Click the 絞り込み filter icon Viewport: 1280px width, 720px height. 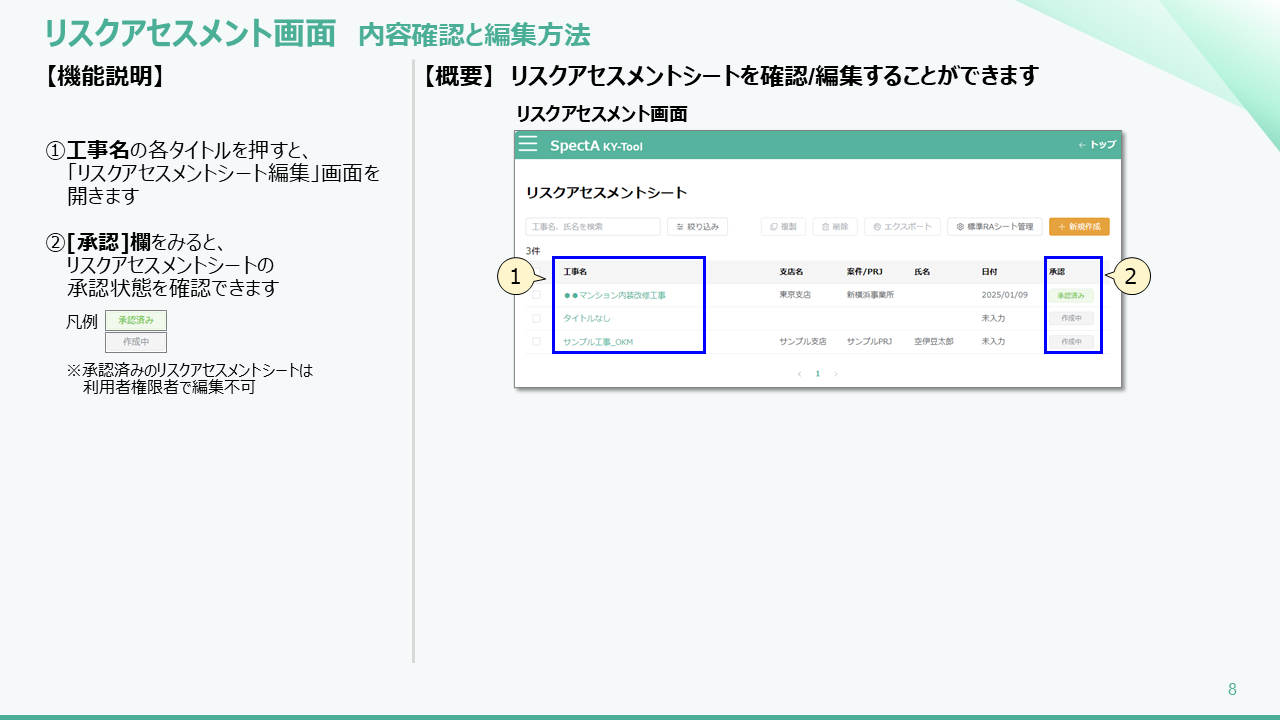click(x=679, y=226)
